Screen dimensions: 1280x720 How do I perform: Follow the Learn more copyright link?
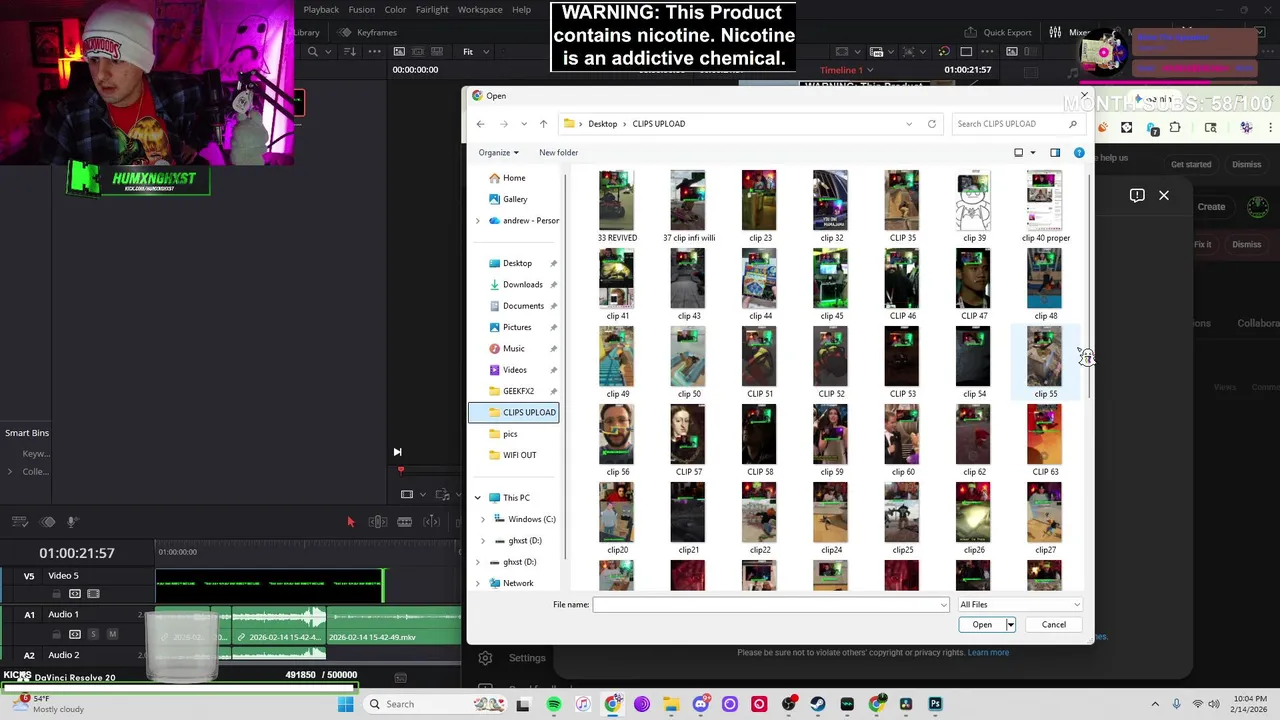point(988,652)
